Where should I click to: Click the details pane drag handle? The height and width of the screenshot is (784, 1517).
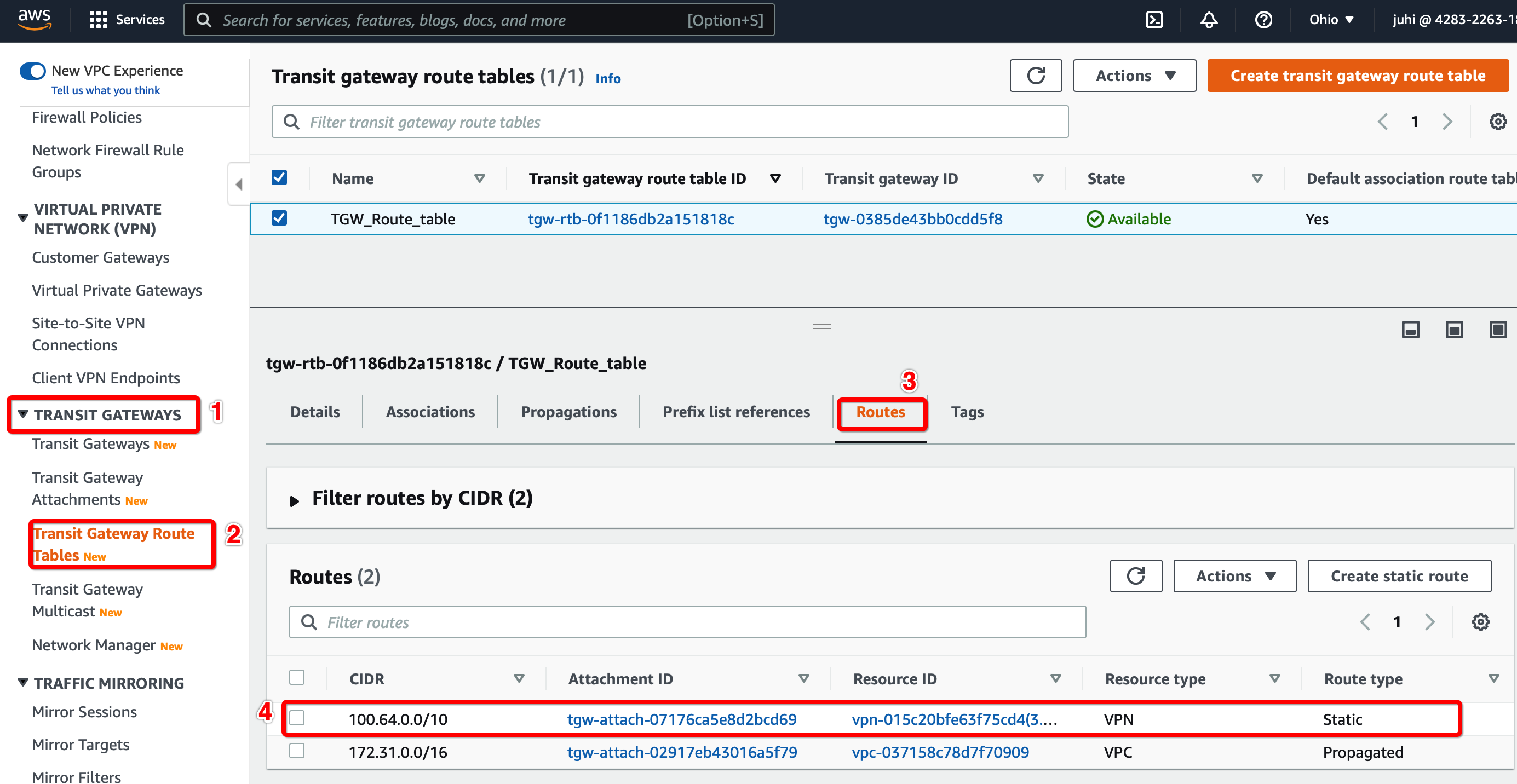[x=821, y=327]
